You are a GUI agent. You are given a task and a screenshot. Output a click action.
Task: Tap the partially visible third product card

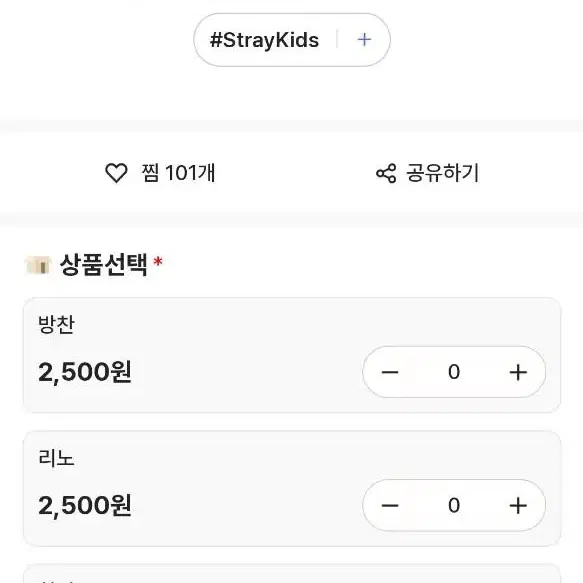click(292, 574)
